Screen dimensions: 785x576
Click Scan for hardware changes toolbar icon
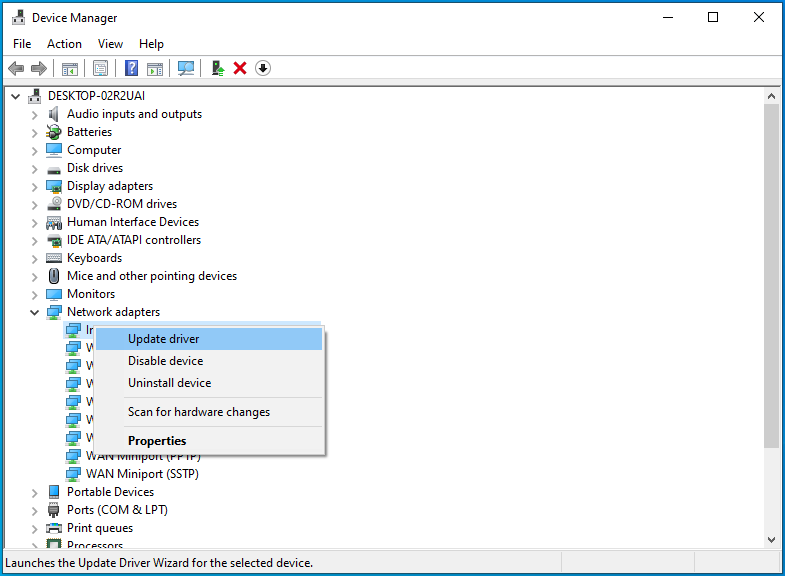tap(186, 68)
